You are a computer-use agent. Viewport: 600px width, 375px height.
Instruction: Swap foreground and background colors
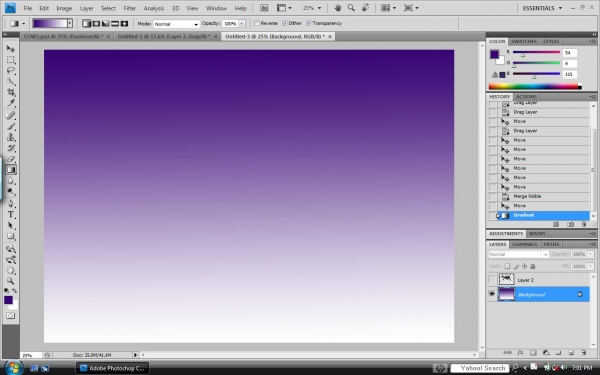(x=15, y=291)
